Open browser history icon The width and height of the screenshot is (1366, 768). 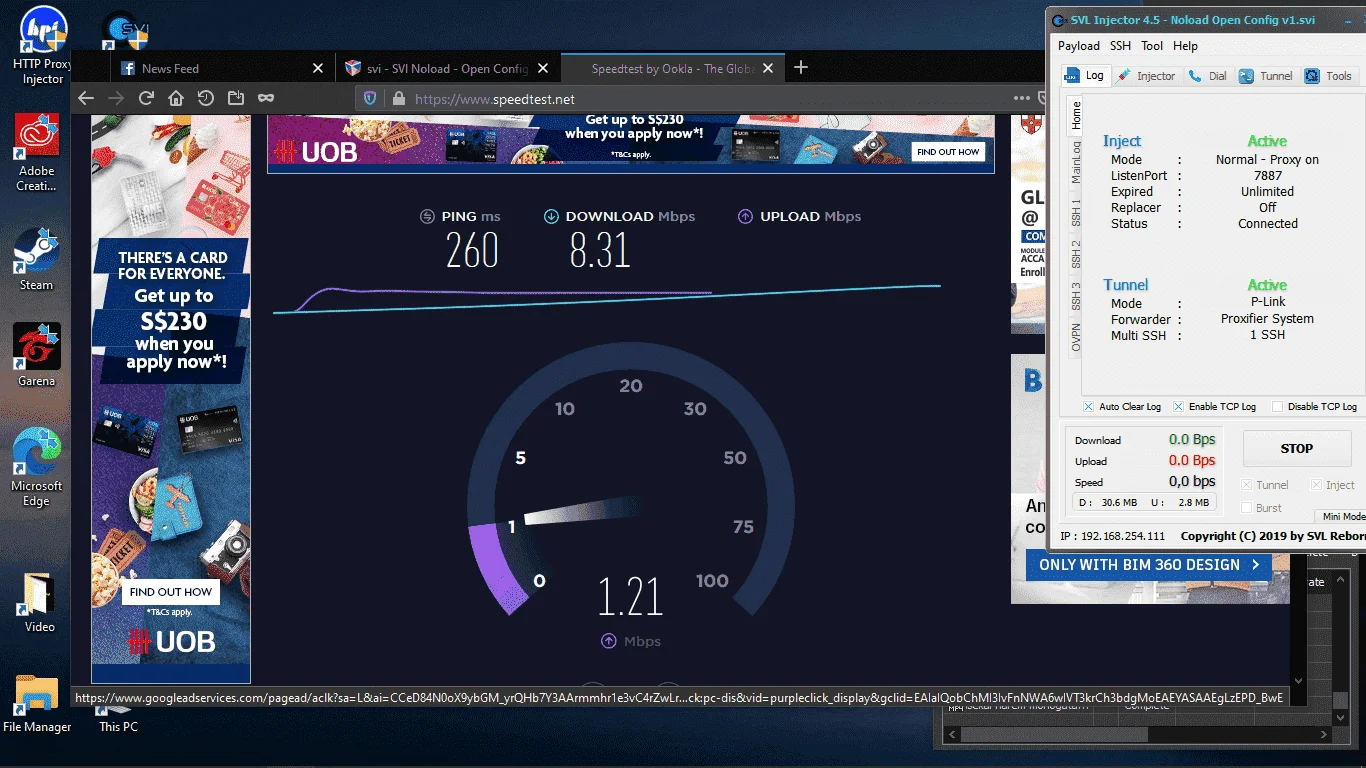(x=206, y=98)
